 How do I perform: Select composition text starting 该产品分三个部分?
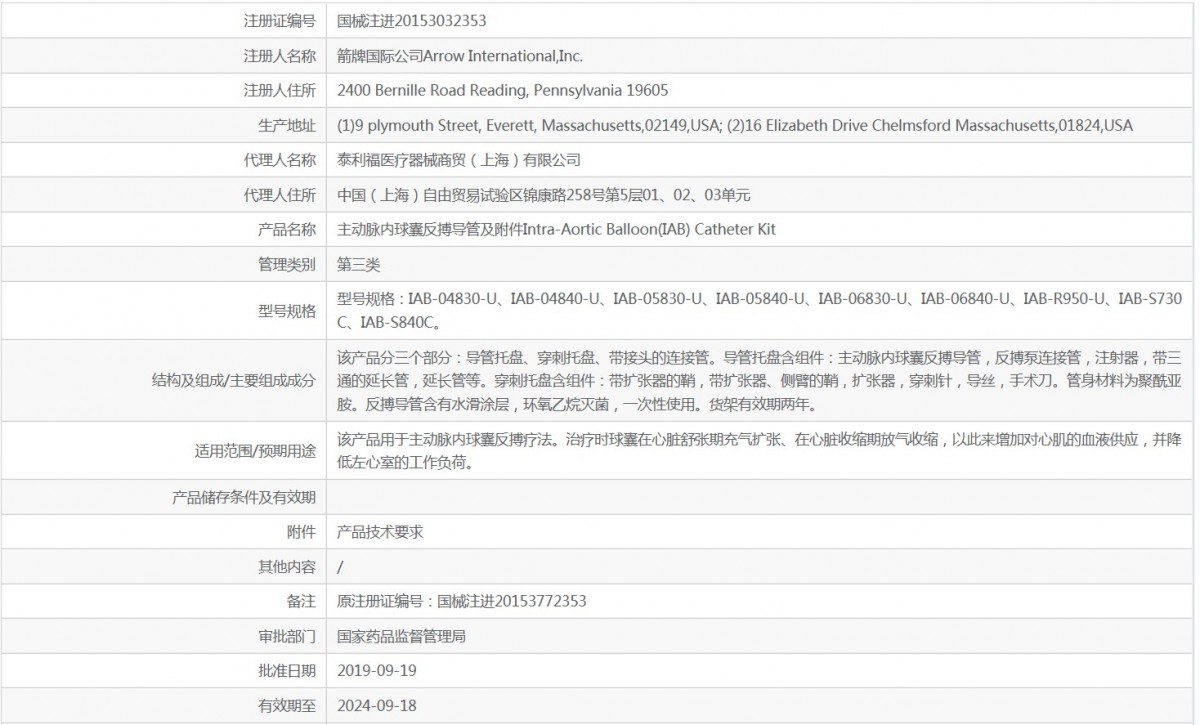pos(760,380)
